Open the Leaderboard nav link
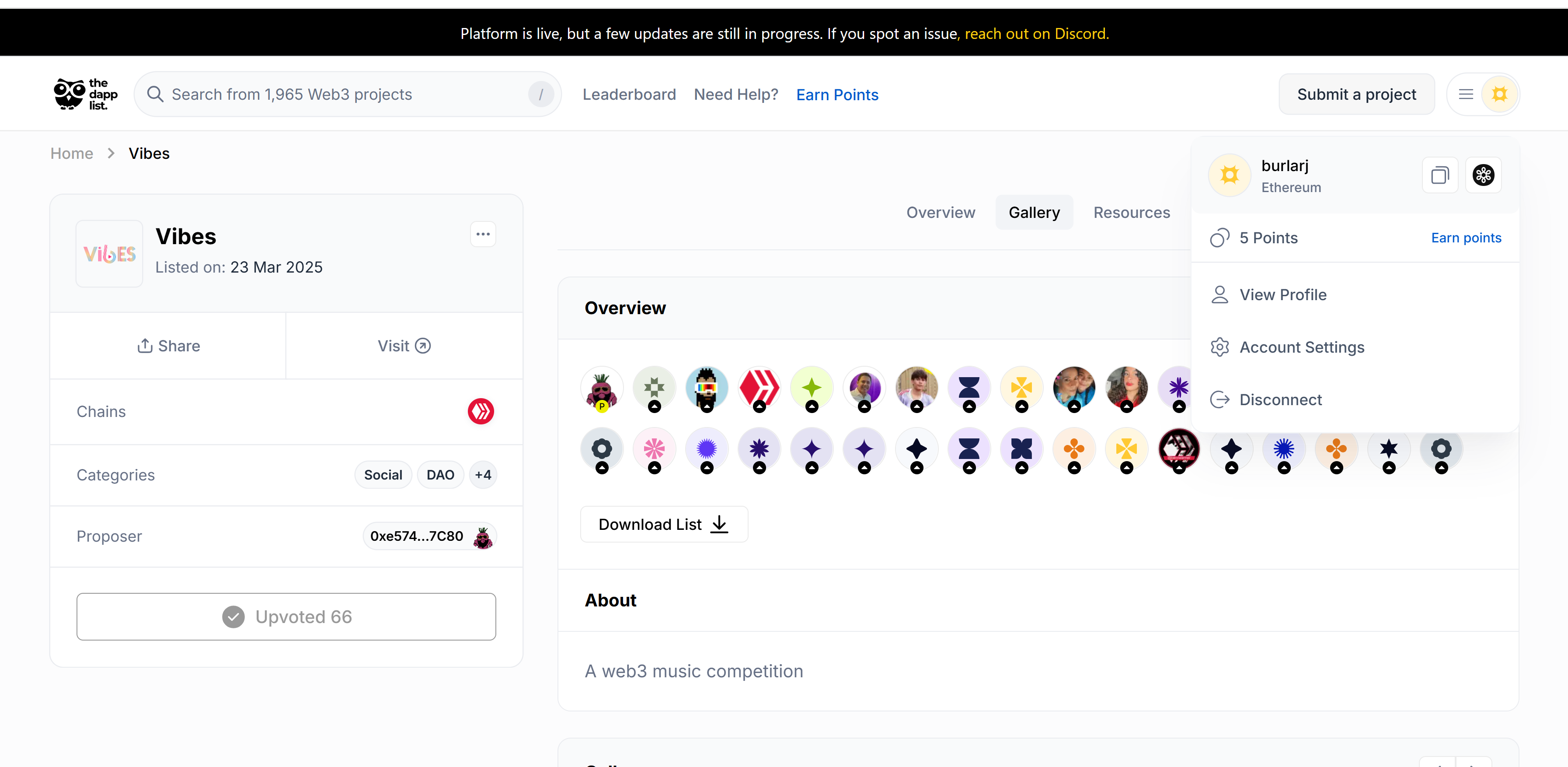 click(629, 95)
